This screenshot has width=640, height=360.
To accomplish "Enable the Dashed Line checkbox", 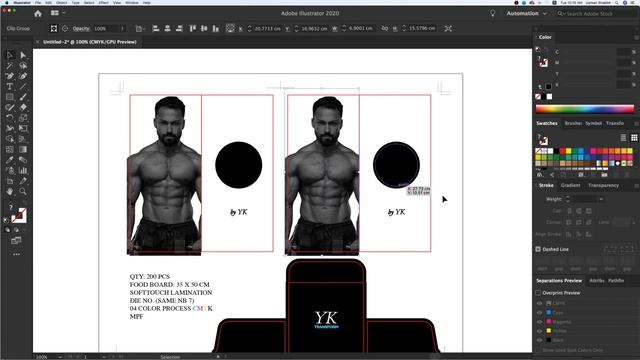I will click(x=538, y=249).
